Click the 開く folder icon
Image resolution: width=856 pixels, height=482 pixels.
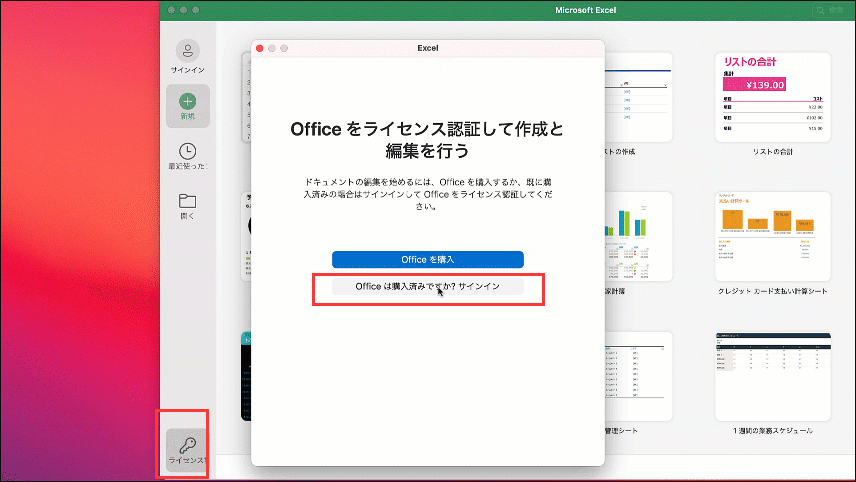coord(187,202)
